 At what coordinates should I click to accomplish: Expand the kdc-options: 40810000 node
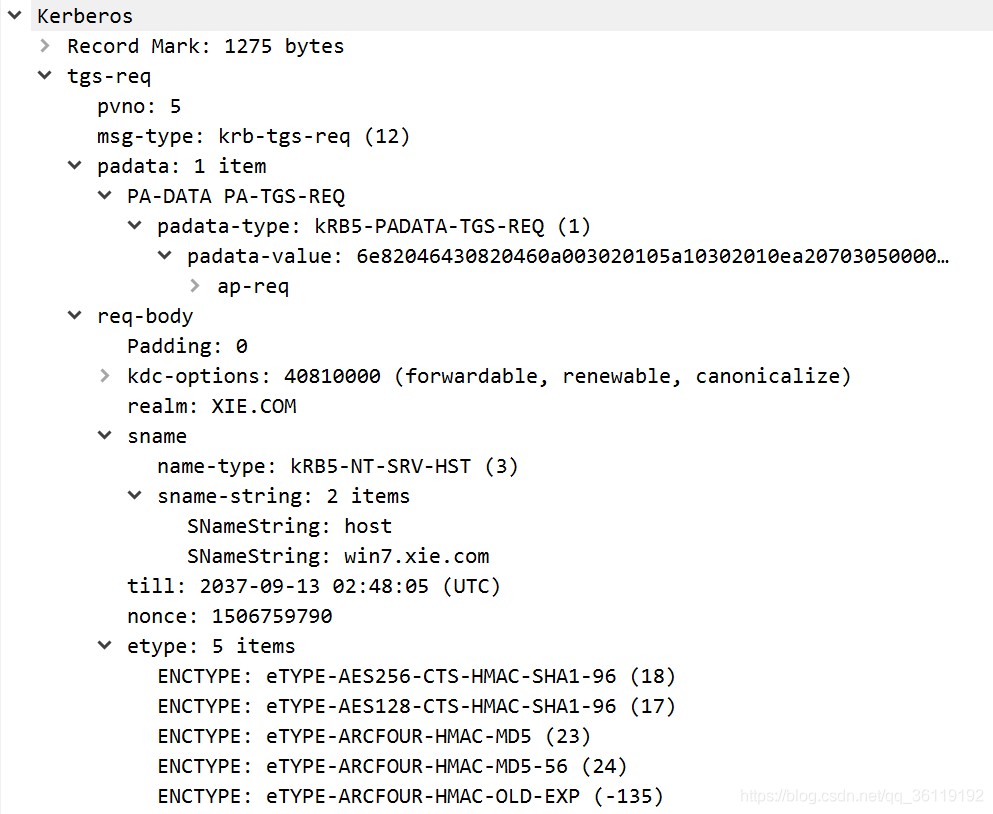[x=104, y=376]
